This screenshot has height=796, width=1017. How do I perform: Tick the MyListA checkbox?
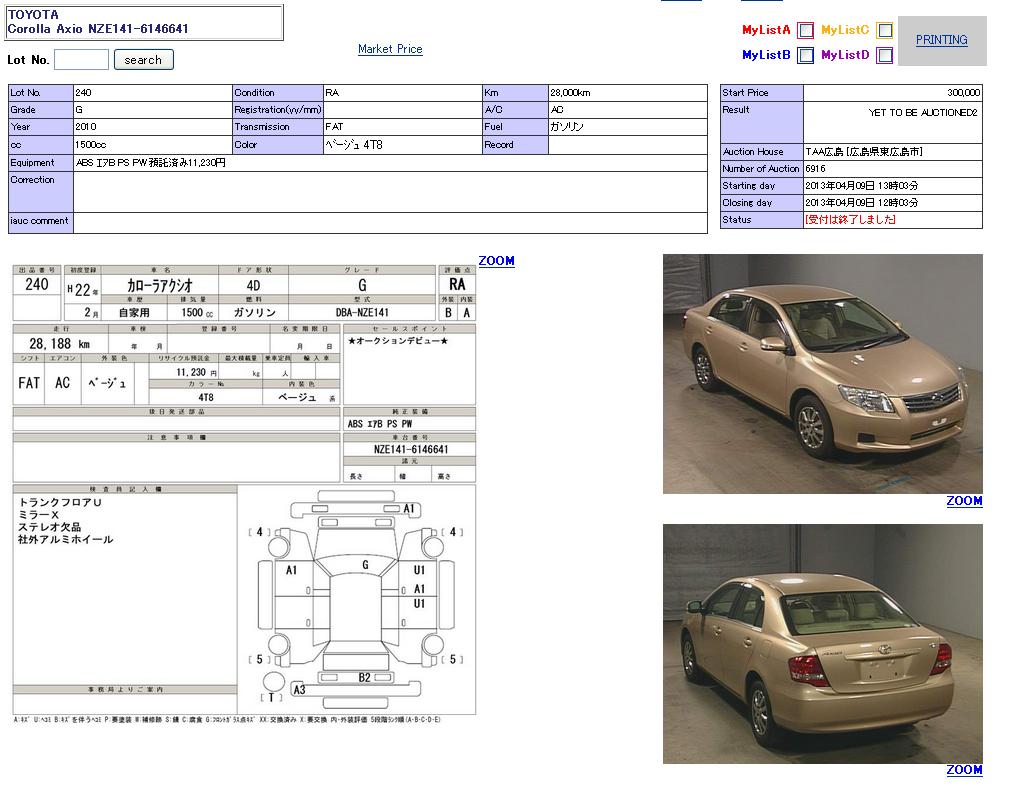805,31
